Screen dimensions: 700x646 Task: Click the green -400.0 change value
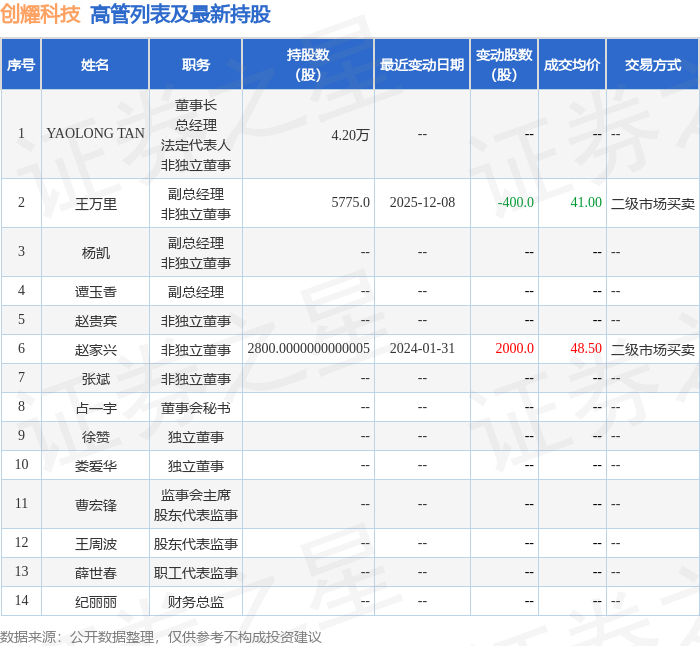pos(516,202)
